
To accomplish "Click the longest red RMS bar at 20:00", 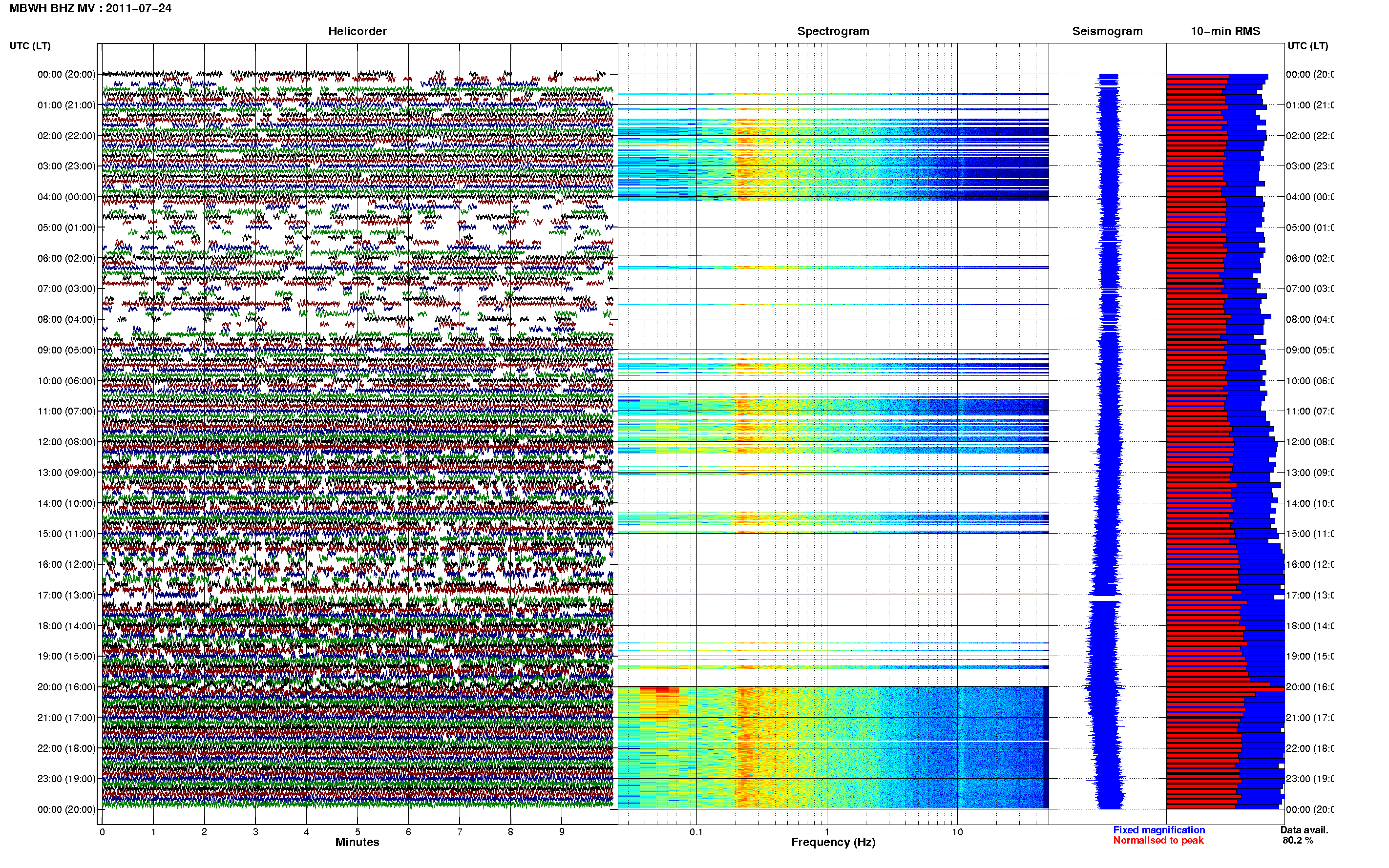I will (1225, 688).
